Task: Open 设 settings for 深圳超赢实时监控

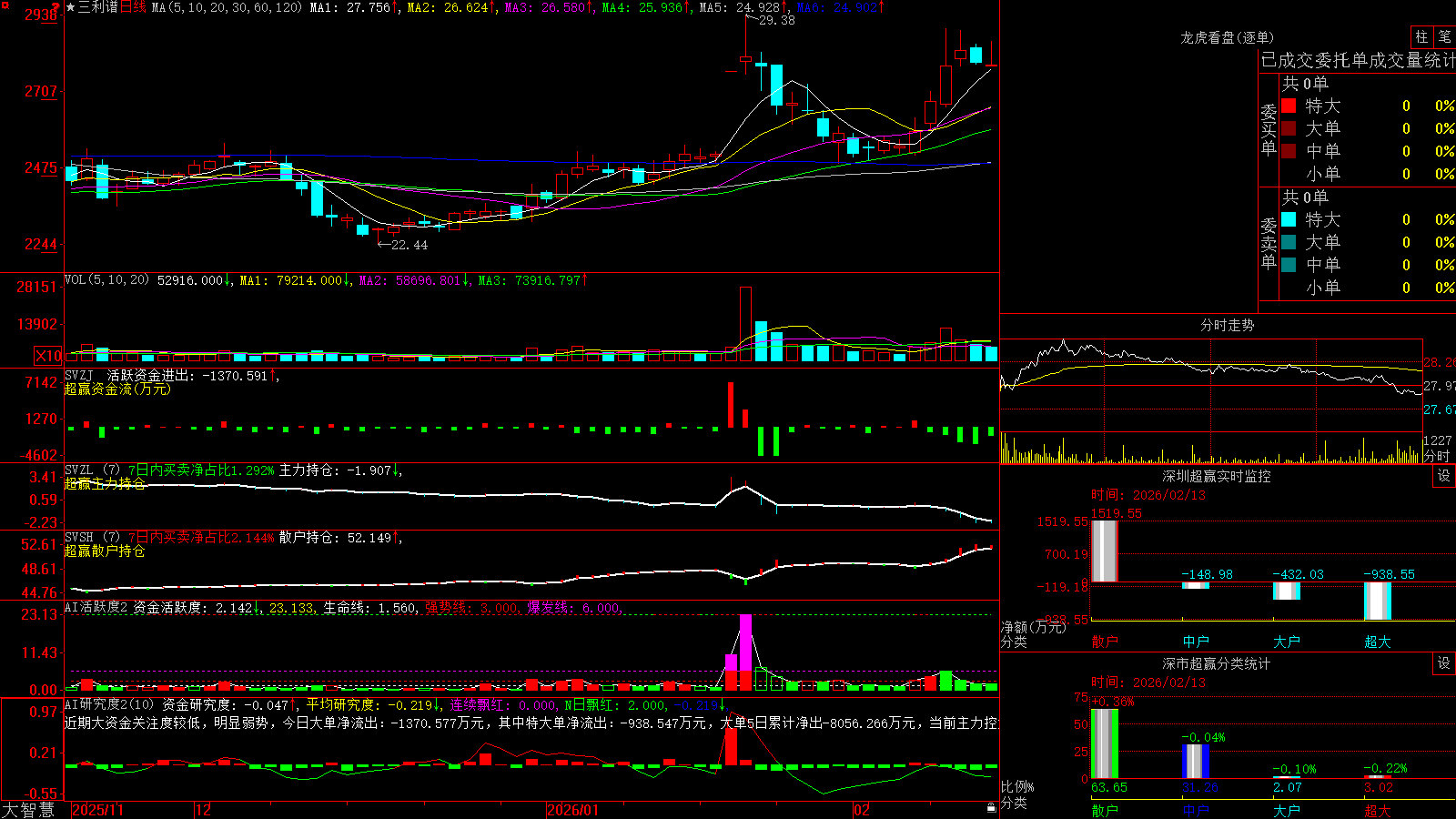Action: (1444, 476)
